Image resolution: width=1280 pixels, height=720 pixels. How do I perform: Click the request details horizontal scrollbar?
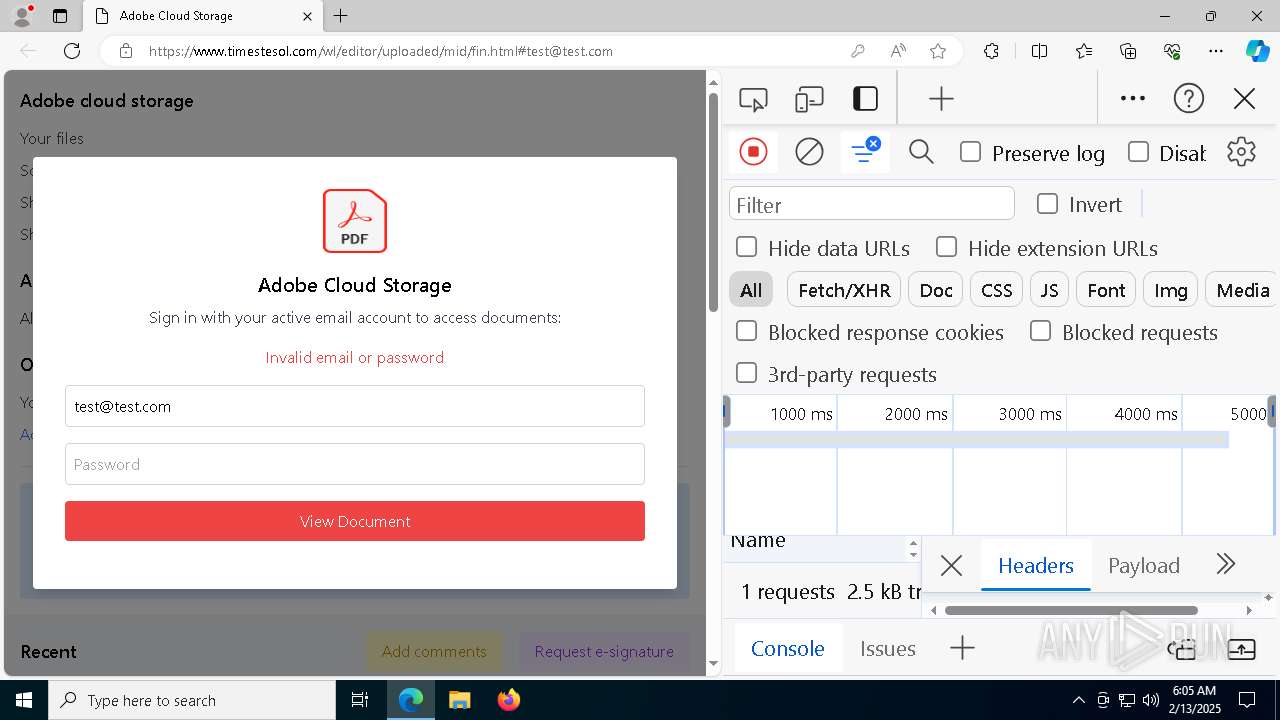point(1071,610)
